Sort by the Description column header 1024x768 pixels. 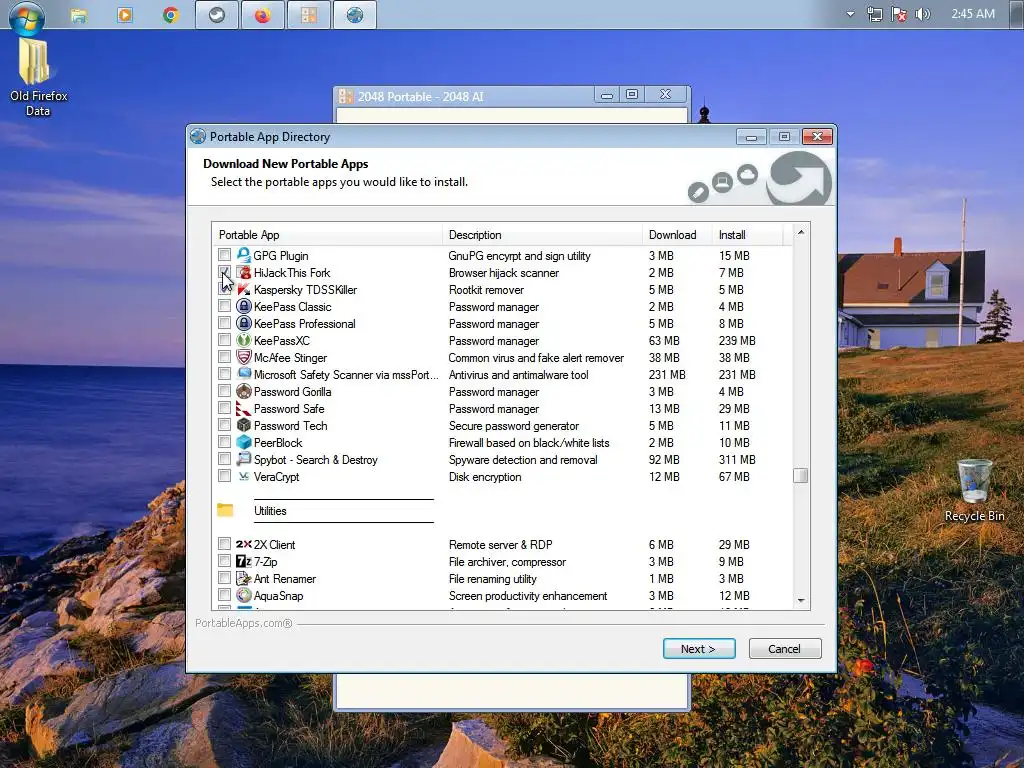tap(542, 234)
